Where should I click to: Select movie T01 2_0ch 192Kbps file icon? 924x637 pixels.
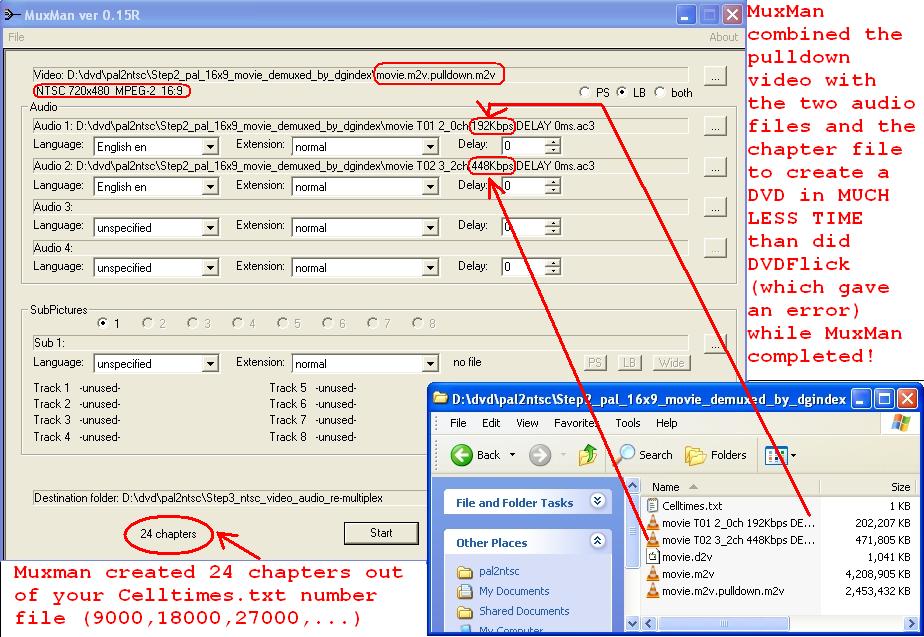(652, 523)
